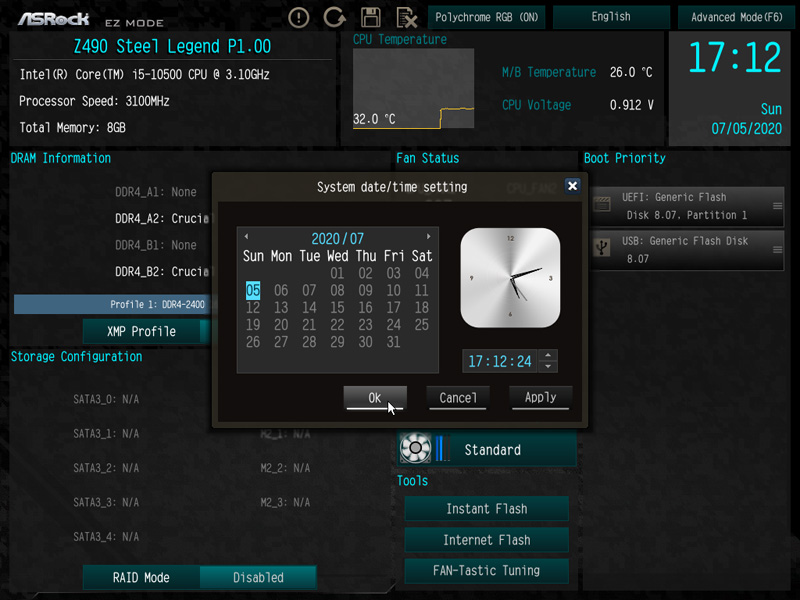The image size is (800, 600).
Task: Select UEFI: Generic Flash Disk boot entry
Action: click(x=687, y=206)
